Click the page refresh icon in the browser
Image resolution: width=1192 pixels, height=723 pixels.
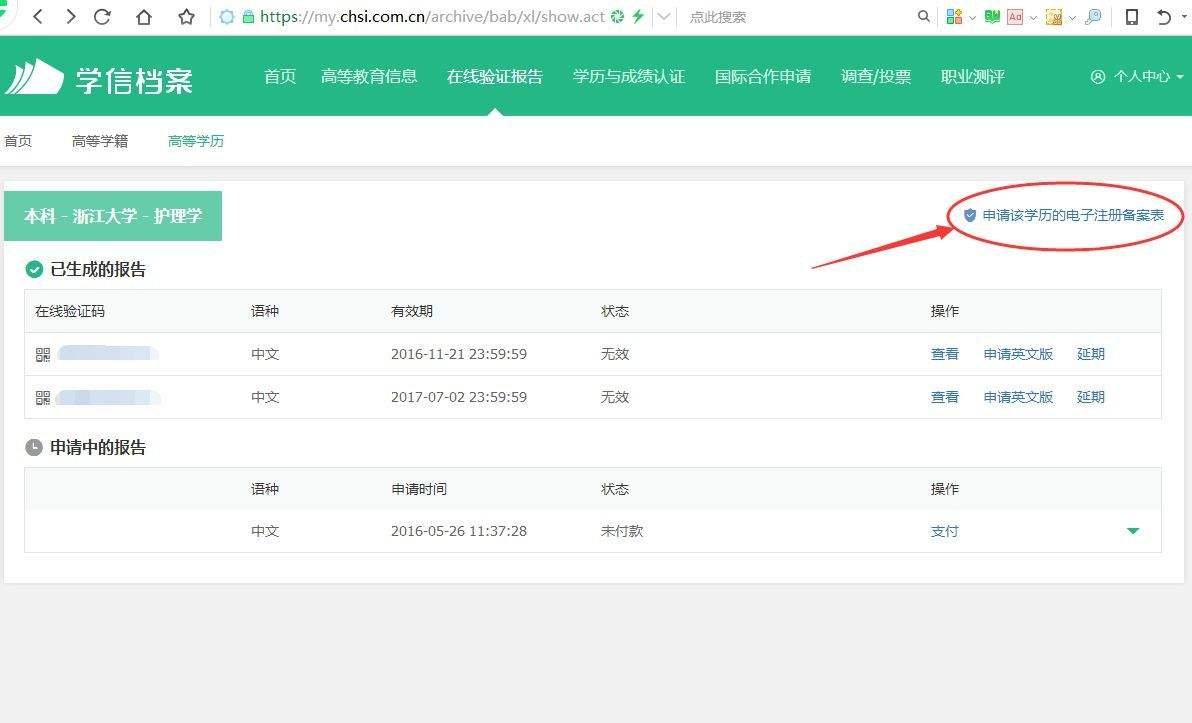tap(103, 16)
